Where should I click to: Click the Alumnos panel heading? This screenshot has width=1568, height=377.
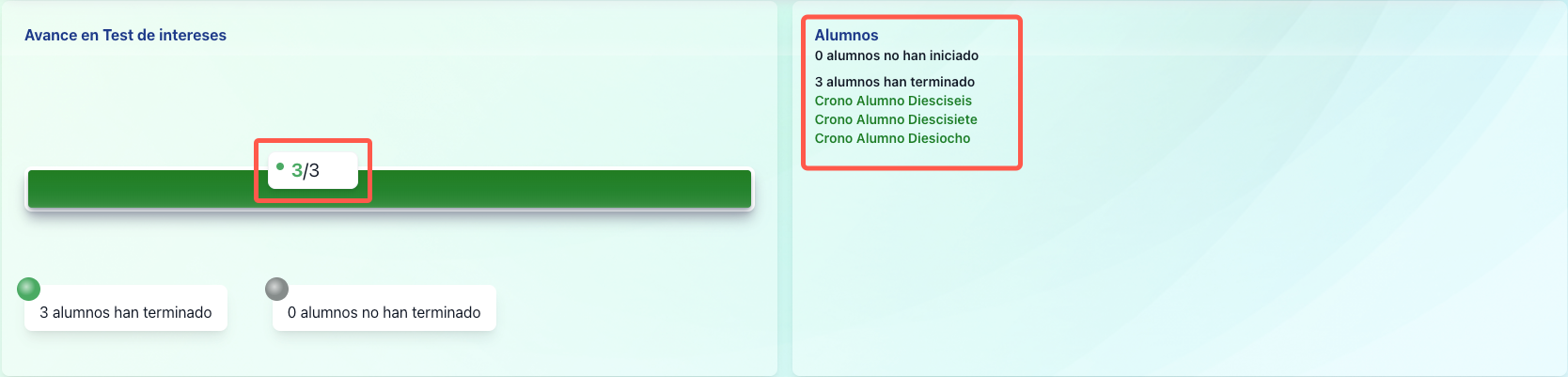846,35
